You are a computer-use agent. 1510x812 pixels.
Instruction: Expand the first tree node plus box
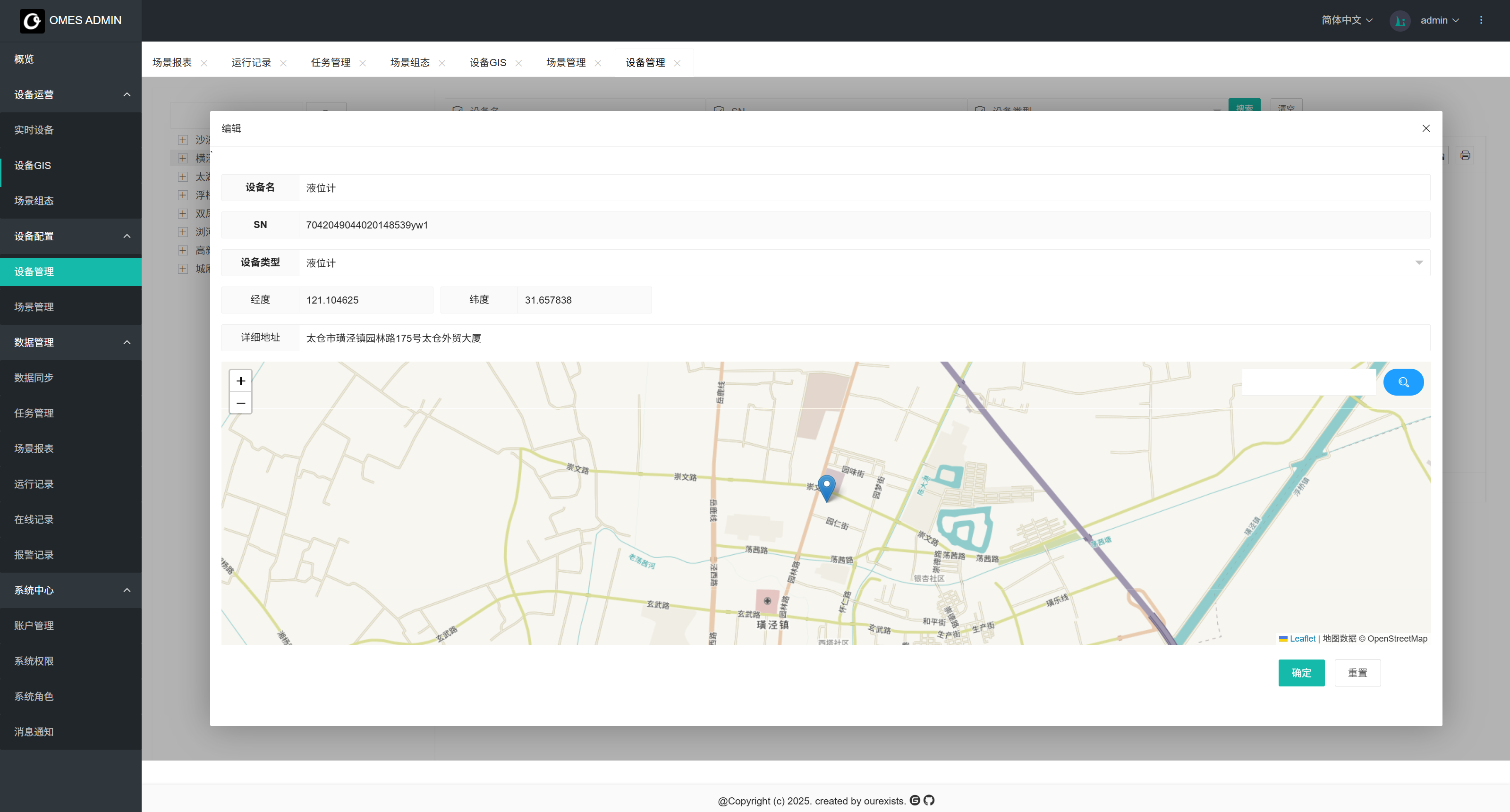(183, 140)
